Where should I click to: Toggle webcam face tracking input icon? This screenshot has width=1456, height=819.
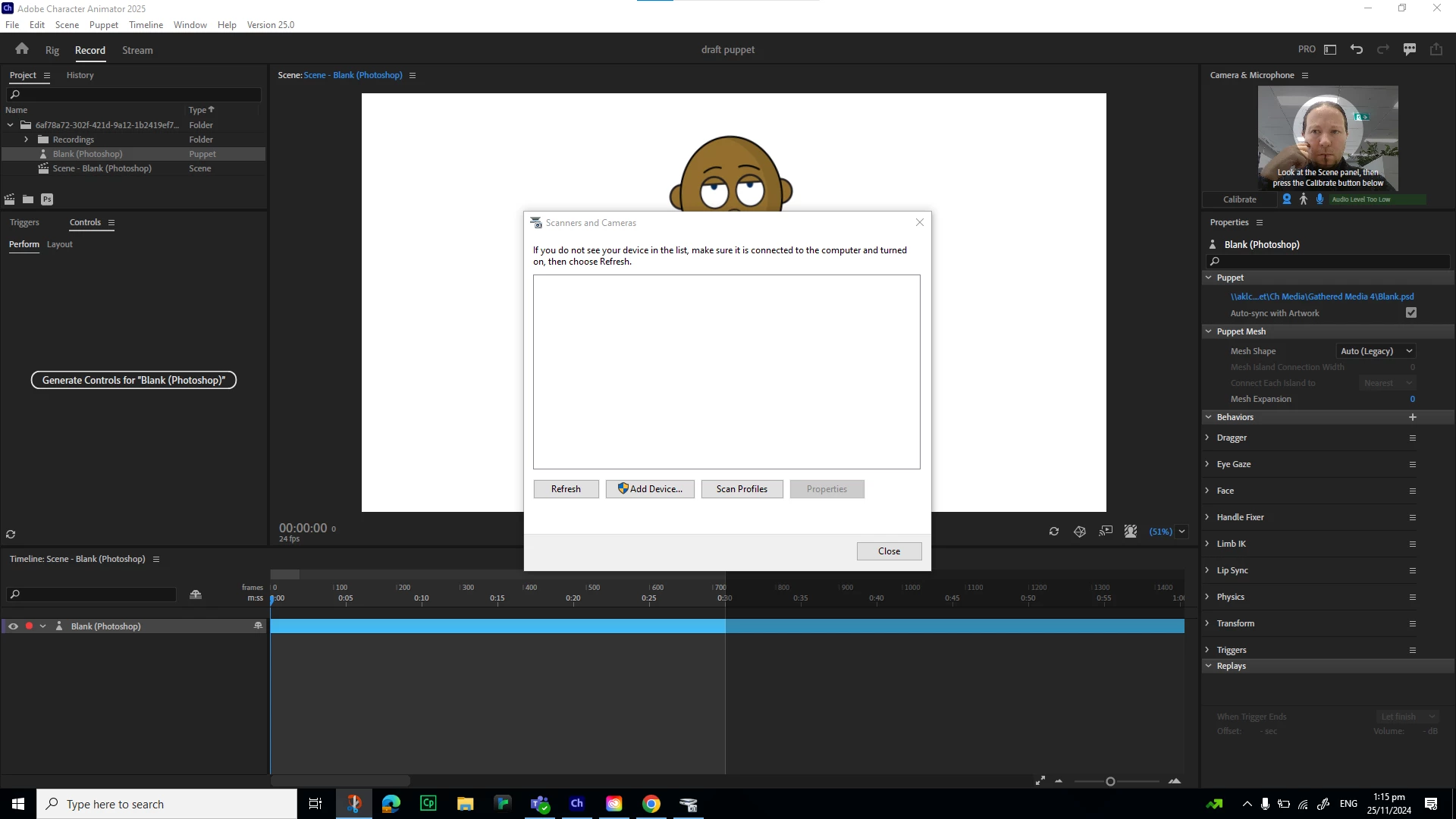(1287, 199)
